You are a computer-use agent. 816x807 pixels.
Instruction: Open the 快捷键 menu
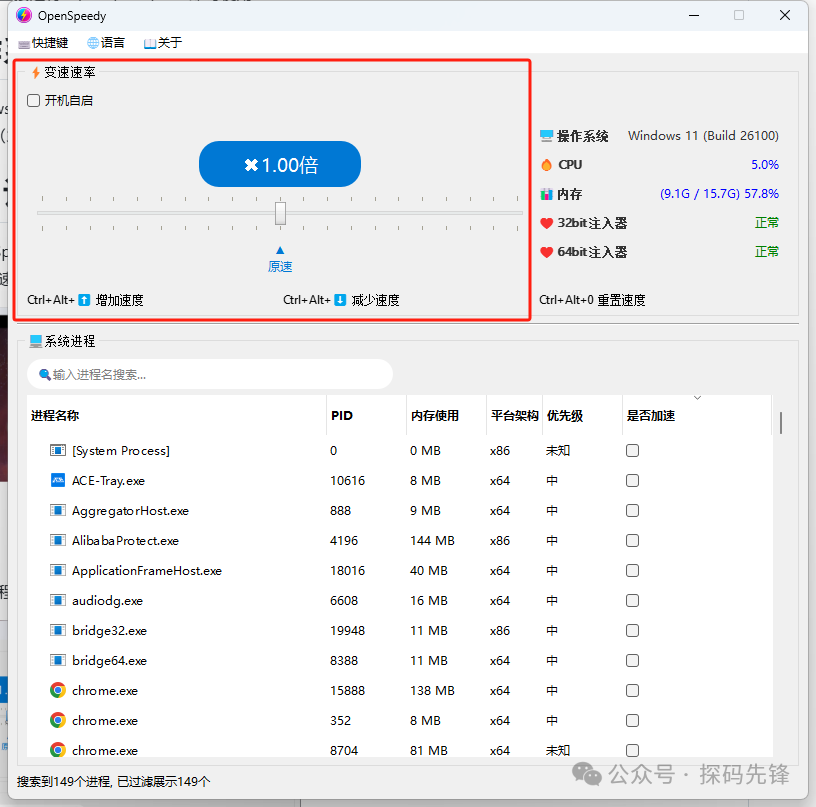(x=43, y=43)
